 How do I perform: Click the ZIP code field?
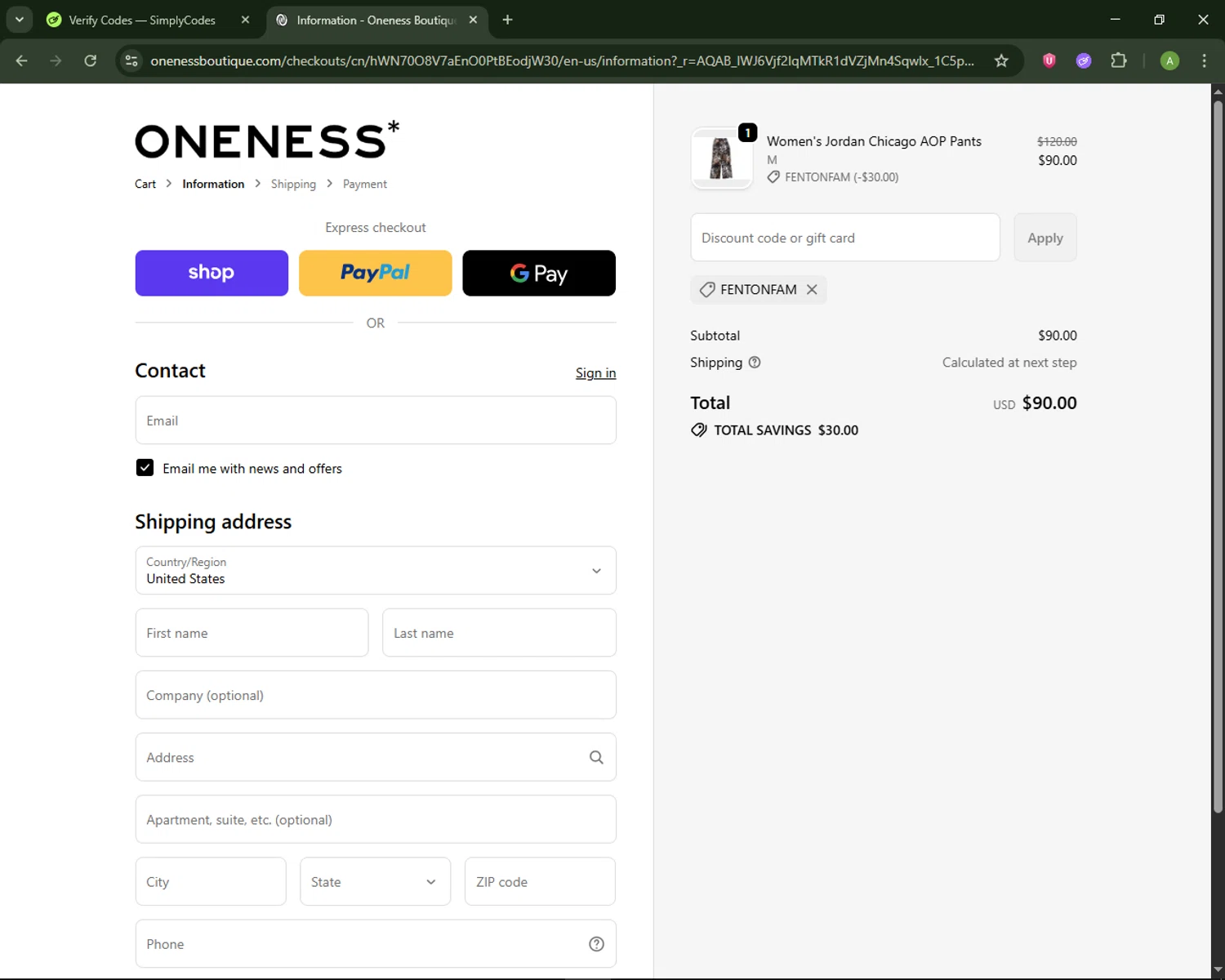pyautogui.click(x=540, y=882)
